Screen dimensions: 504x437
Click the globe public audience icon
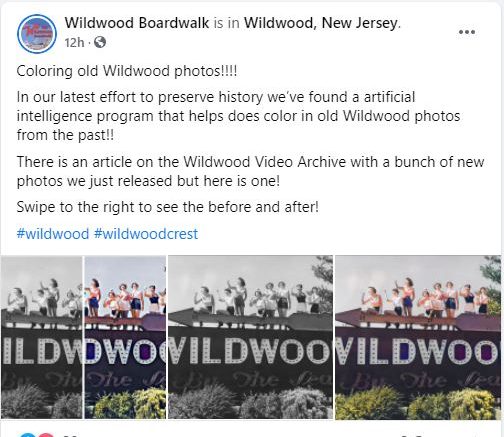[100, 42]
